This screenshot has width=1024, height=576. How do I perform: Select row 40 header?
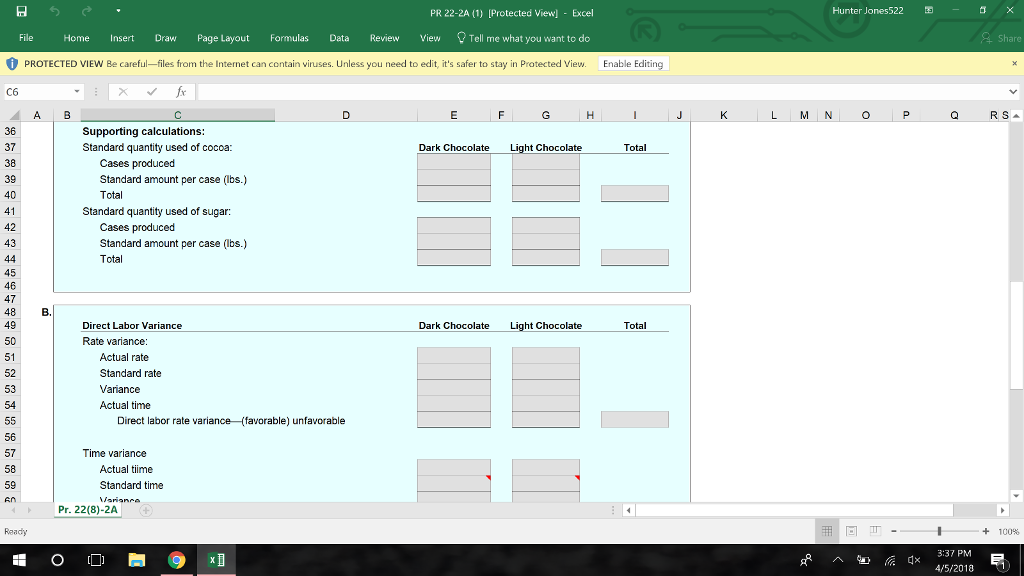coord(10,195)
